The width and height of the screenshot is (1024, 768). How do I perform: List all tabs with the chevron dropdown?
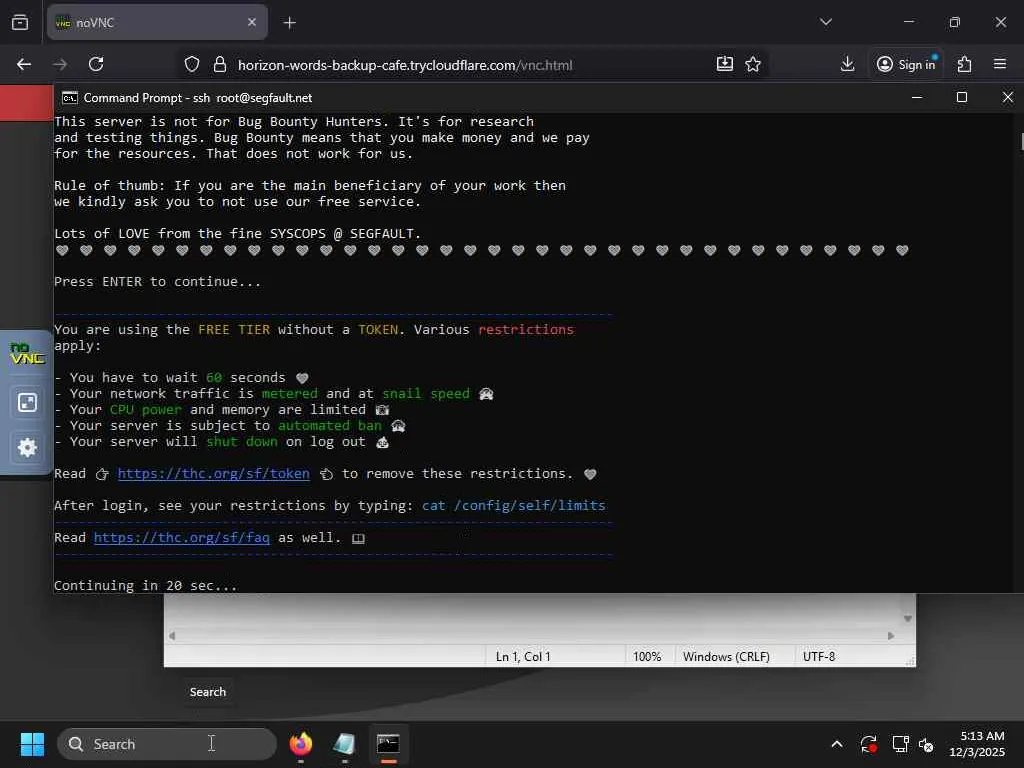(x=825, y=22)
